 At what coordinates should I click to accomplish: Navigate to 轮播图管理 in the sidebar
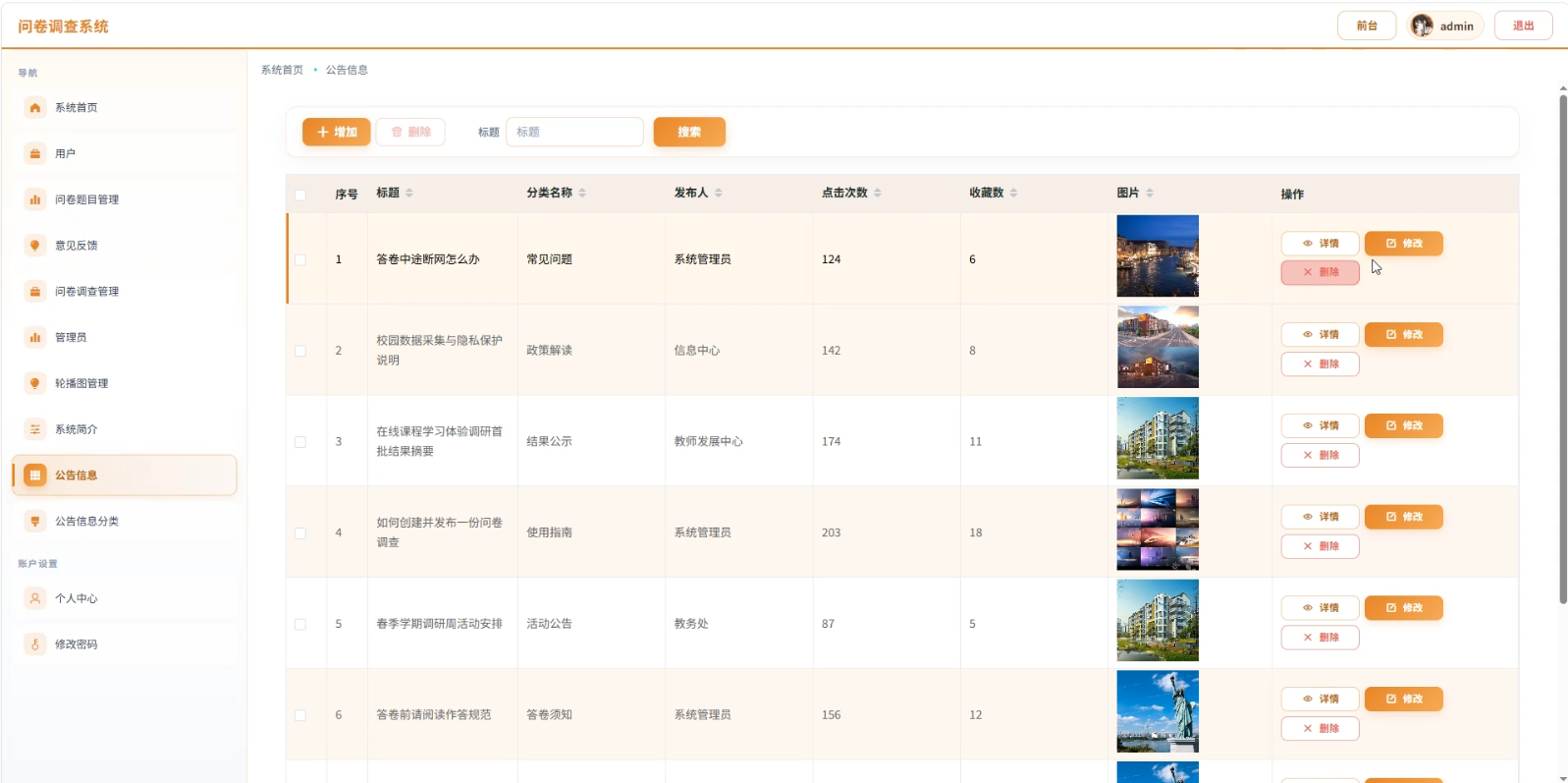point(125,383)
